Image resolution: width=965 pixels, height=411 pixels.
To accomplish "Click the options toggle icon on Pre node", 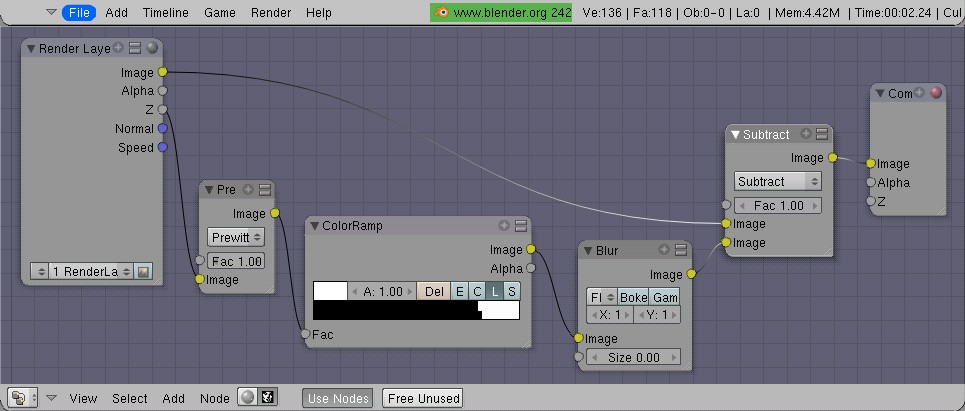I will coord(265,190).
